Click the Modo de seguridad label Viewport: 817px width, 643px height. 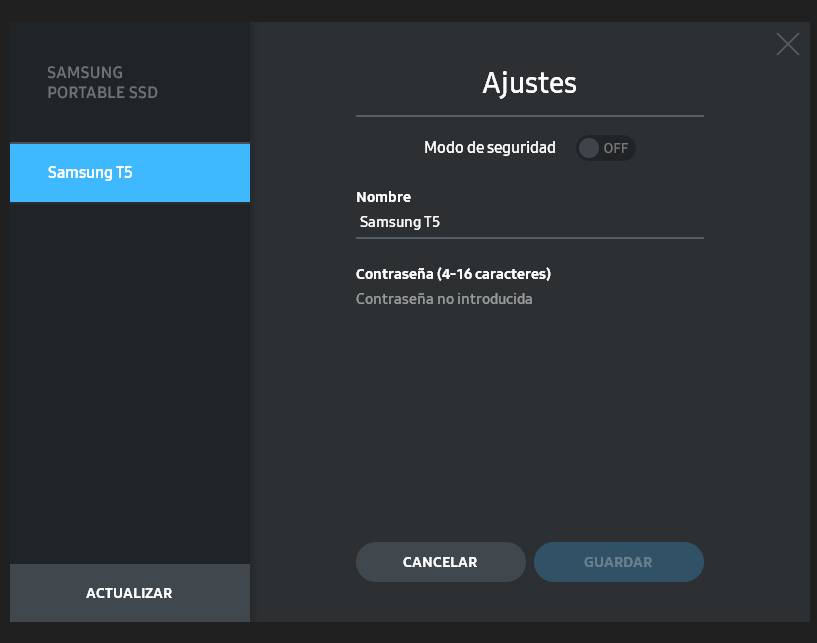click(x=489, y=147)
